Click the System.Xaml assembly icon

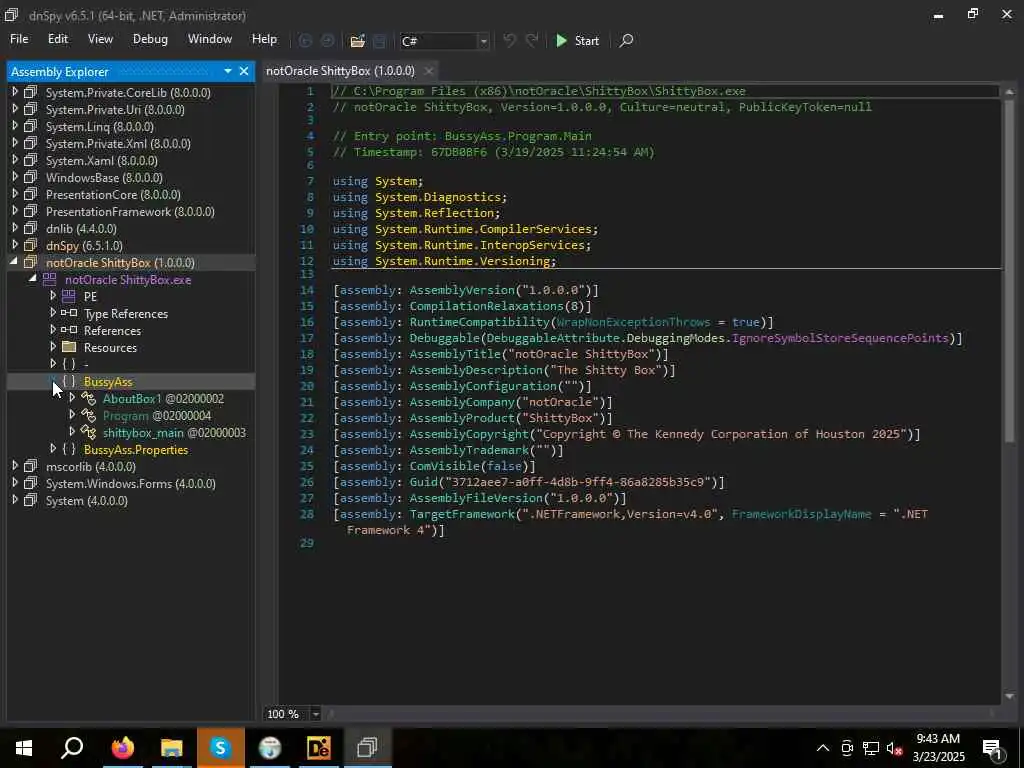[30, 161]
